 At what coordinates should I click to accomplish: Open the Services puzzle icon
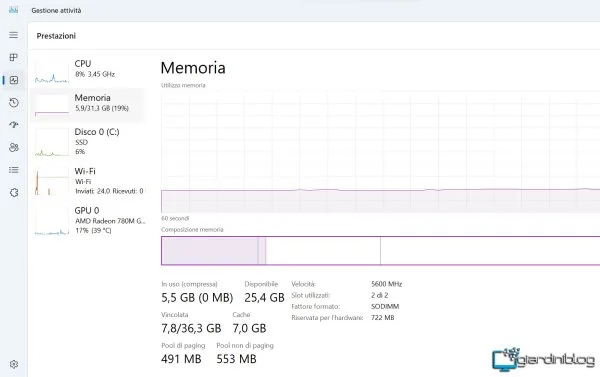tap(14, 193)
